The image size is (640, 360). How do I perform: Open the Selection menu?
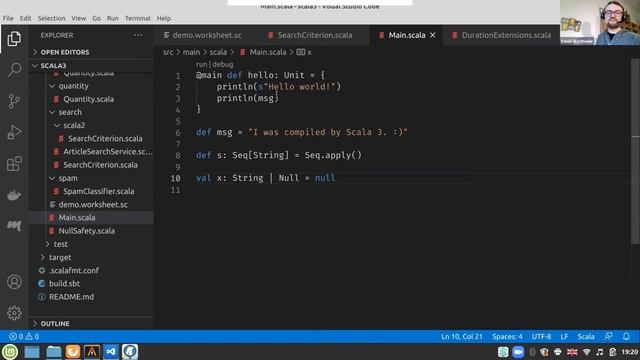(51, 18)
